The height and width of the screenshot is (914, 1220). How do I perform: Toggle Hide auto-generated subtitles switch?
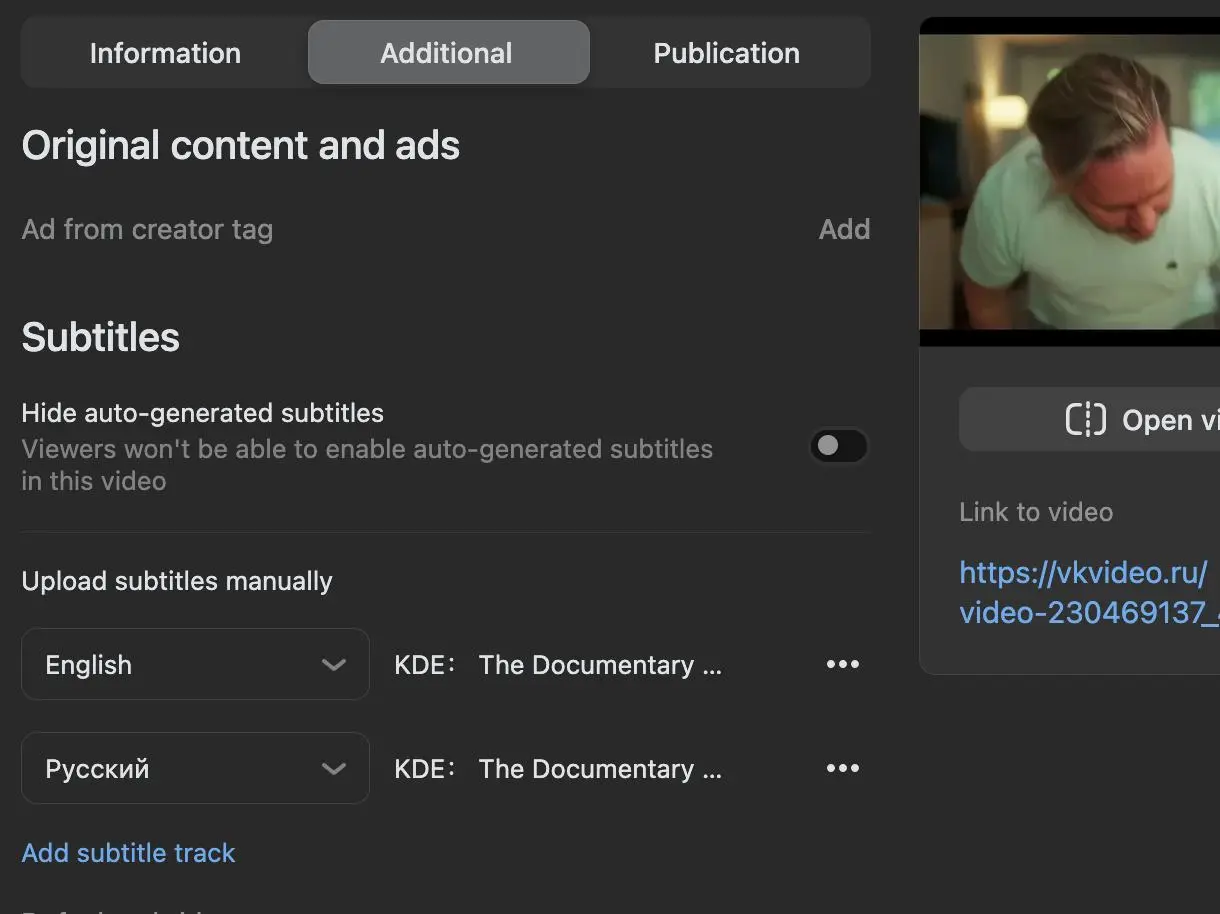[x=838, y=446]
